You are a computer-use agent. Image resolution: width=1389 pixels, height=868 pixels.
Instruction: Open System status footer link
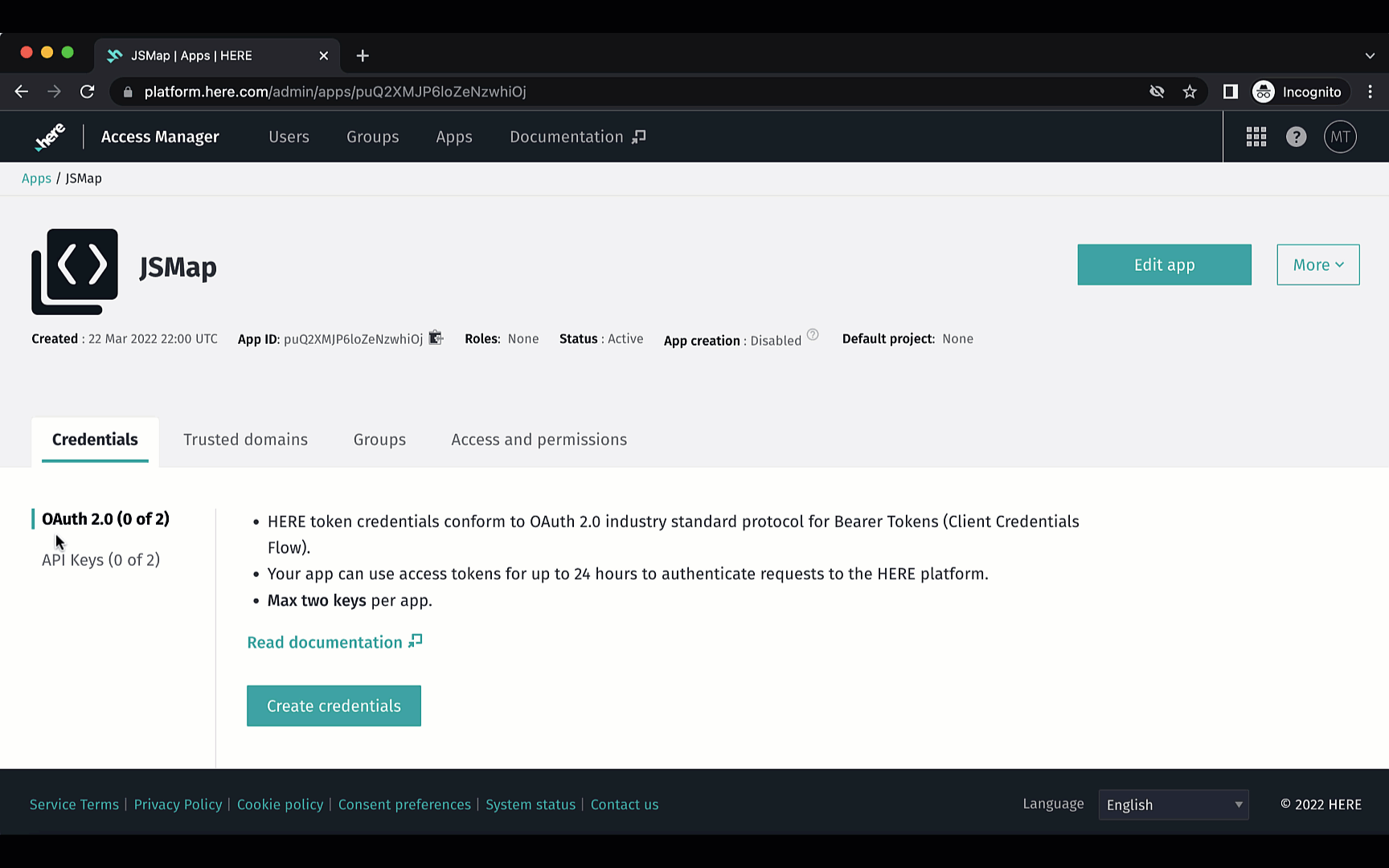[531, 805]
